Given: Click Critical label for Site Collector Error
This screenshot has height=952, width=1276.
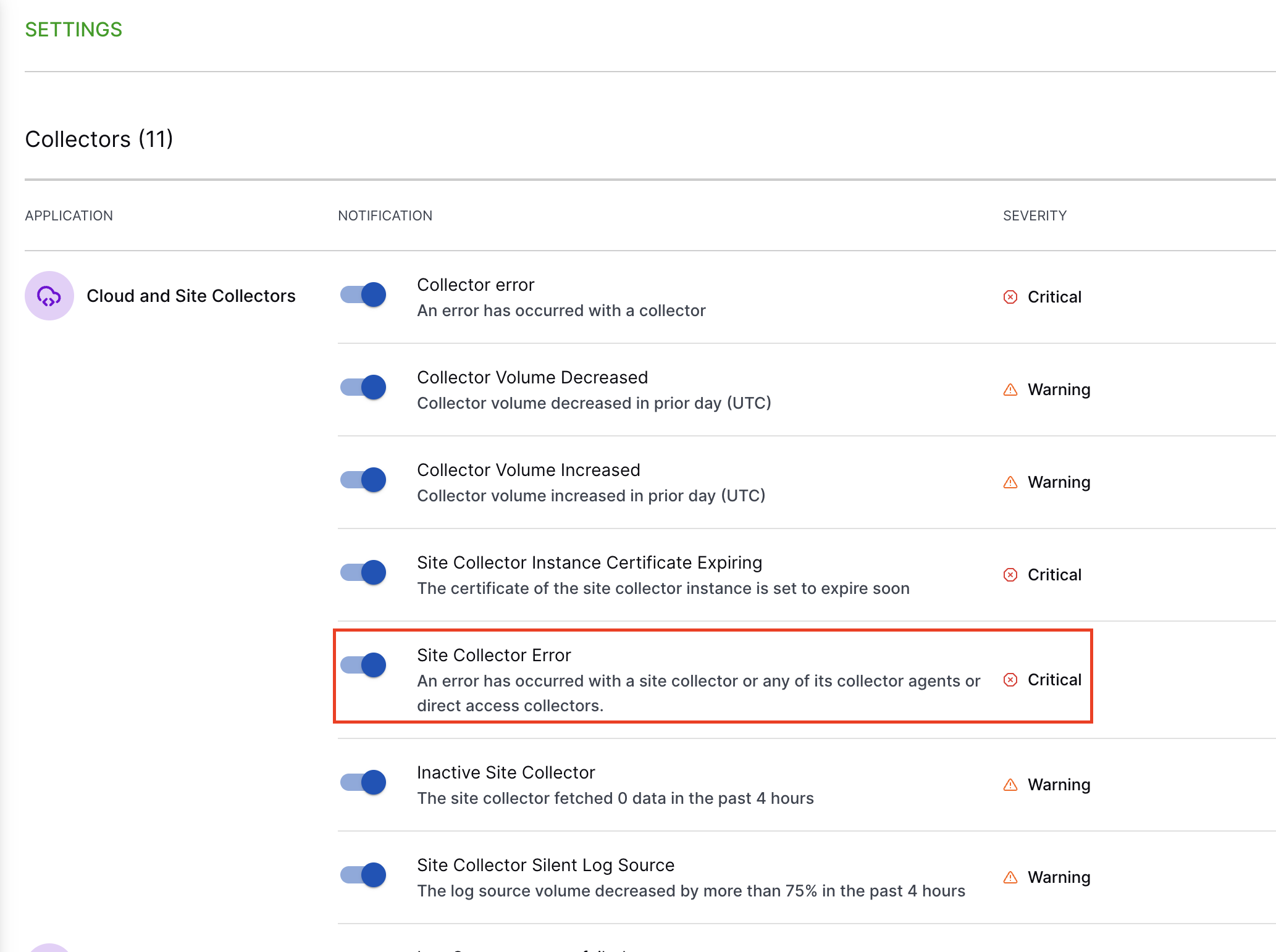Looking at the screenshot, I should pos(1054,680).
